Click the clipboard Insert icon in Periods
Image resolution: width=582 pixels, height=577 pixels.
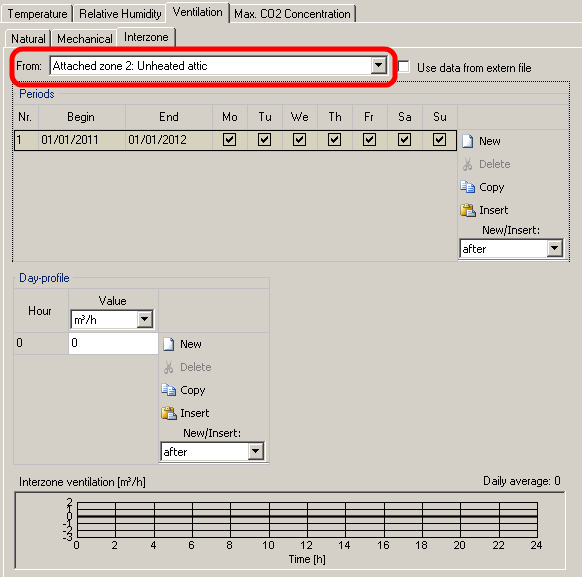tap(468, 210)
